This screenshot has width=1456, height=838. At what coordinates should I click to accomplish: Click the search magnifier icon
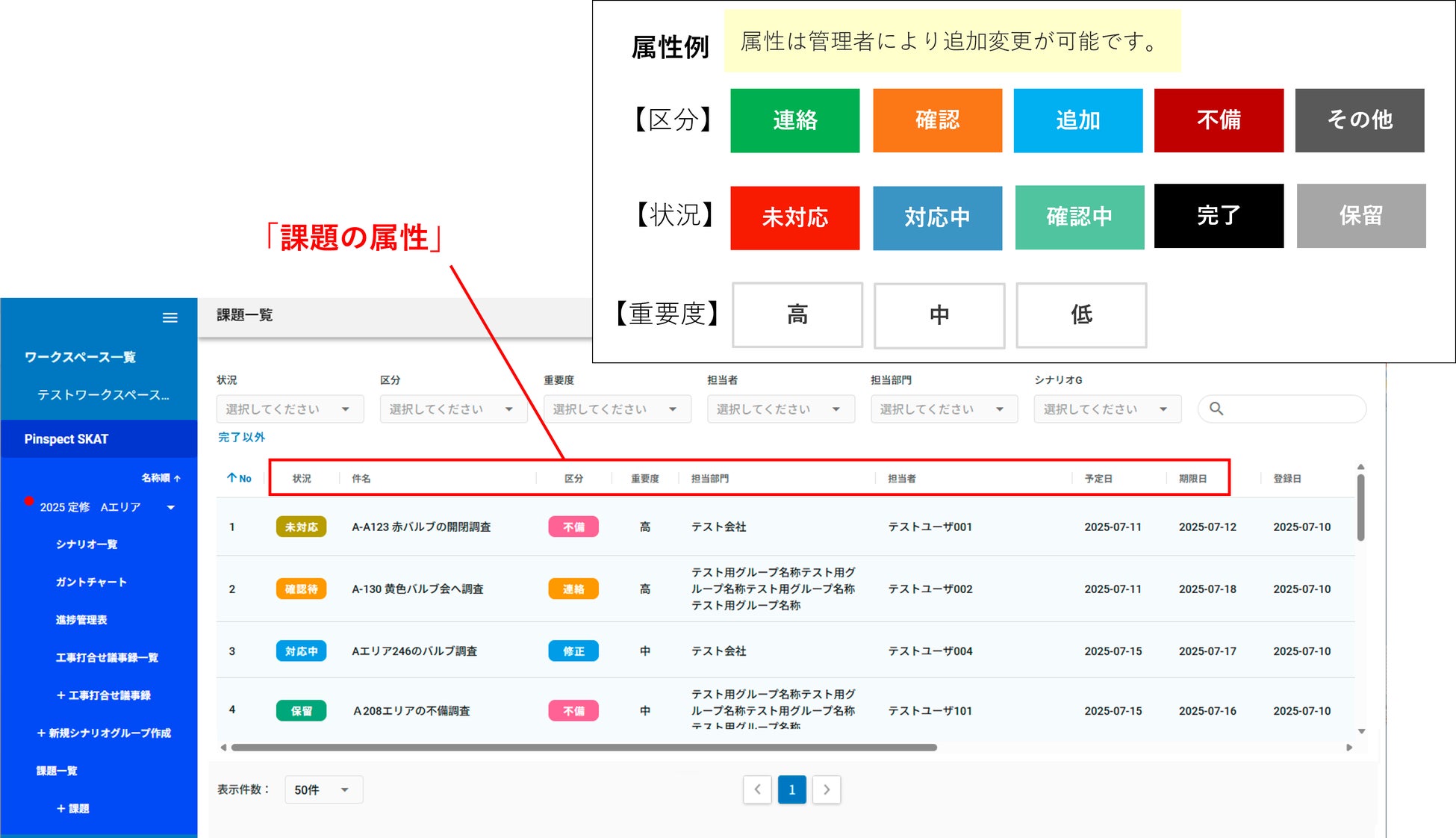1216,409
